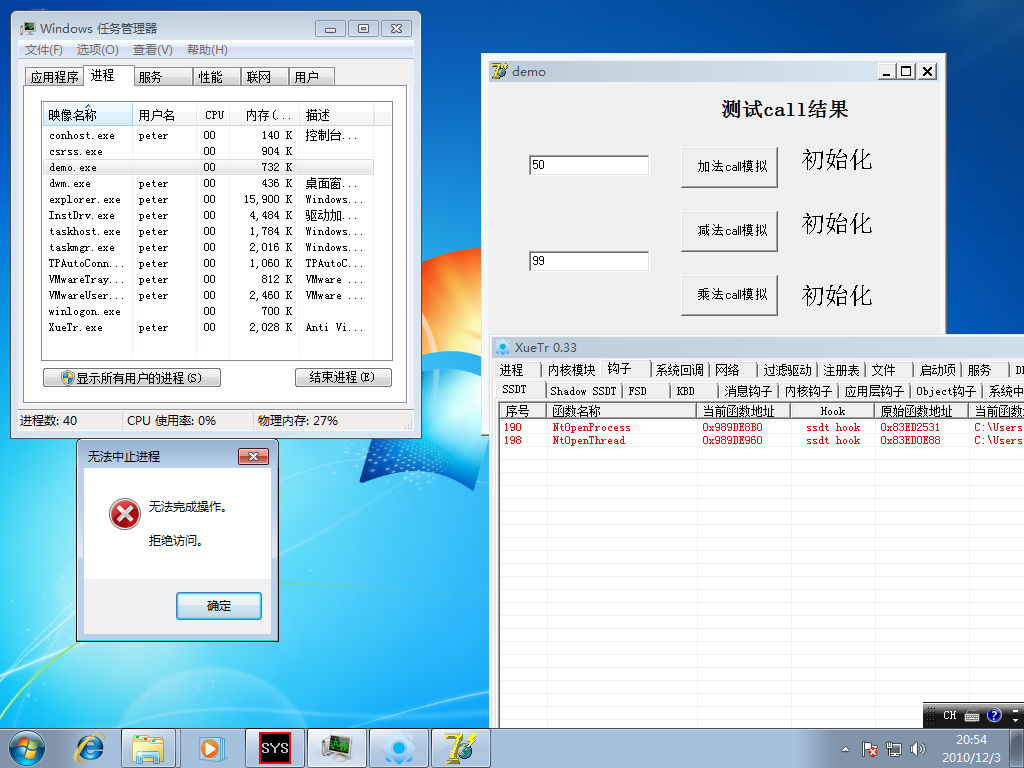Viewport: 1024px width, 768px height.
Task: Switch to demo app taskbar icon
Action: tap(460, 748)
